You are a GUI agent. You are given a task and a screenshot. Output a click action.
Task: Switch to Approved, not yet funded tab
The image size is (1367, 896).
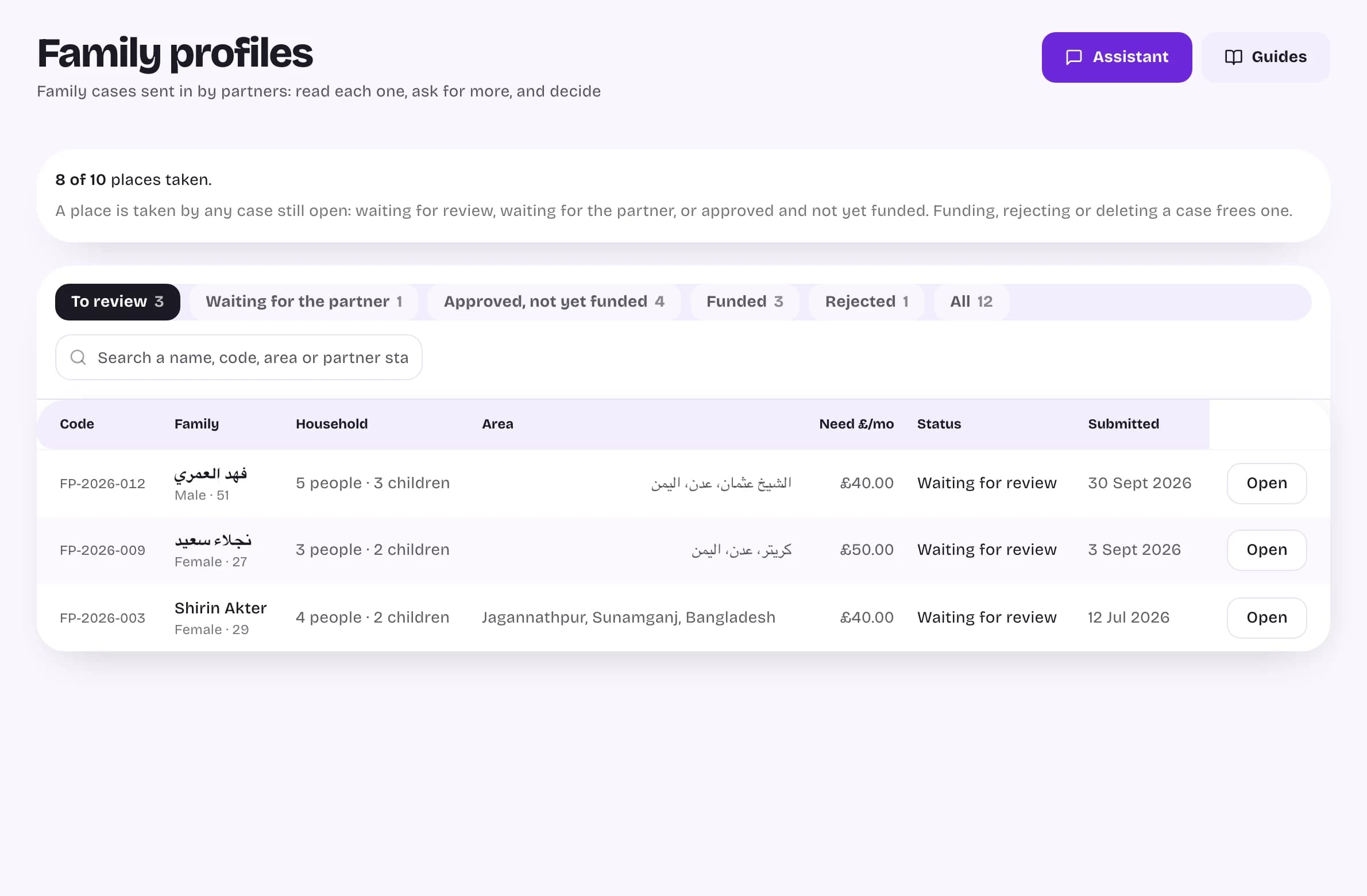coord(554,302)
